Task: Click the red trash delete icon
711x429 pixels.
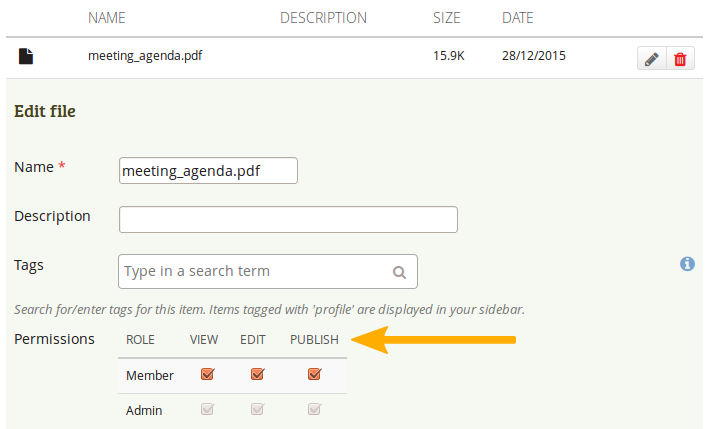Action: click(680, 59)
